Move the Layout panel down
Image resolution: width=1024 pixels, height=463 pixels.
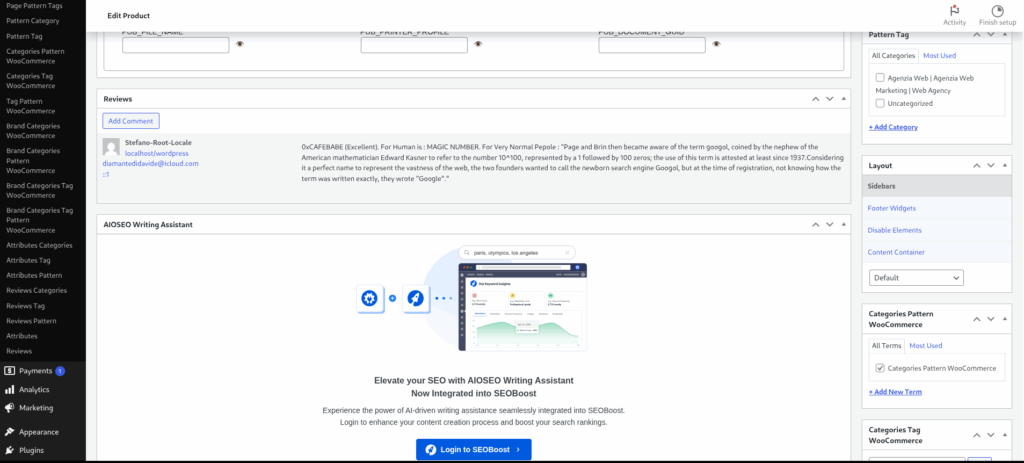[x=991, y=166]
